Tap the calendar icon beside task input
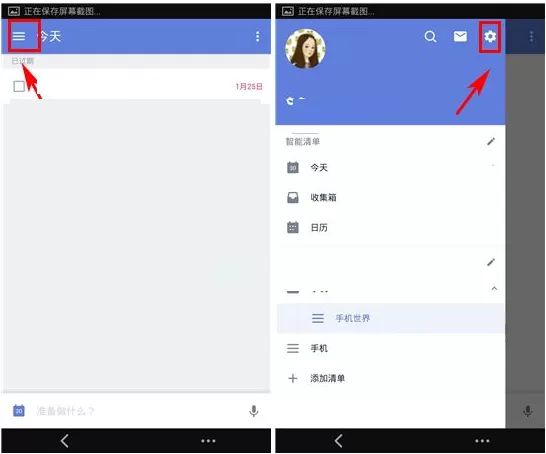546x454 pixels. [x=19, y=411]
